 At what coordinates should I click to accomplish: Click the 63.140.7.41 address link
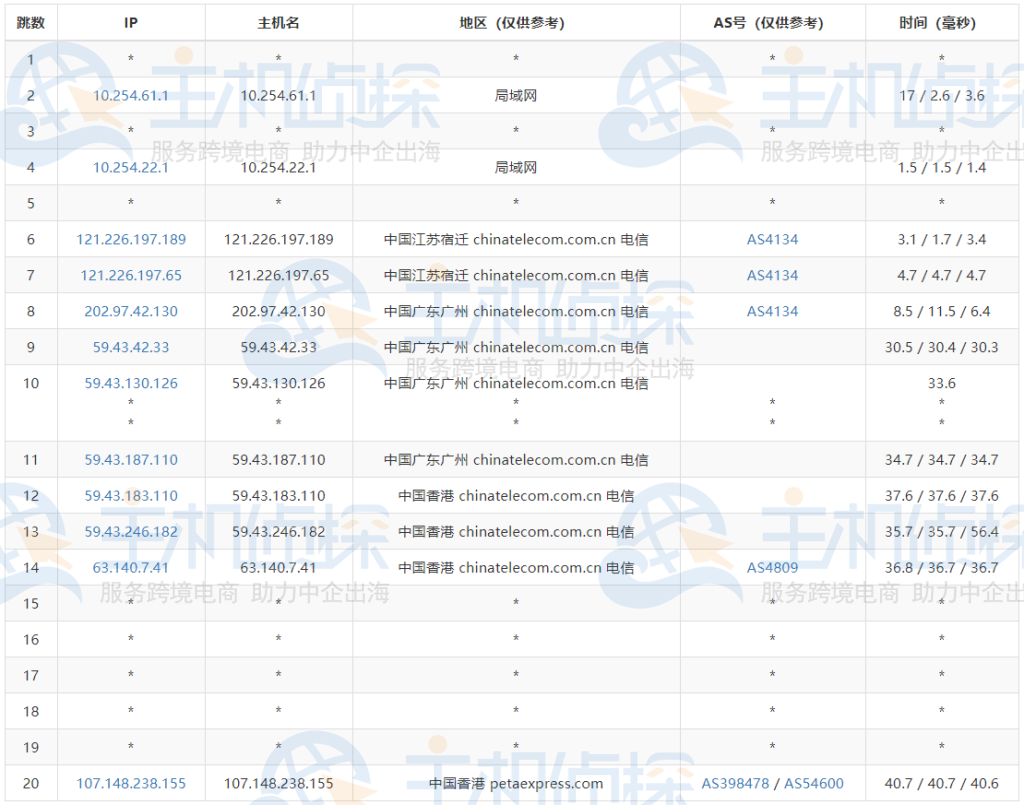coord(130,567)
